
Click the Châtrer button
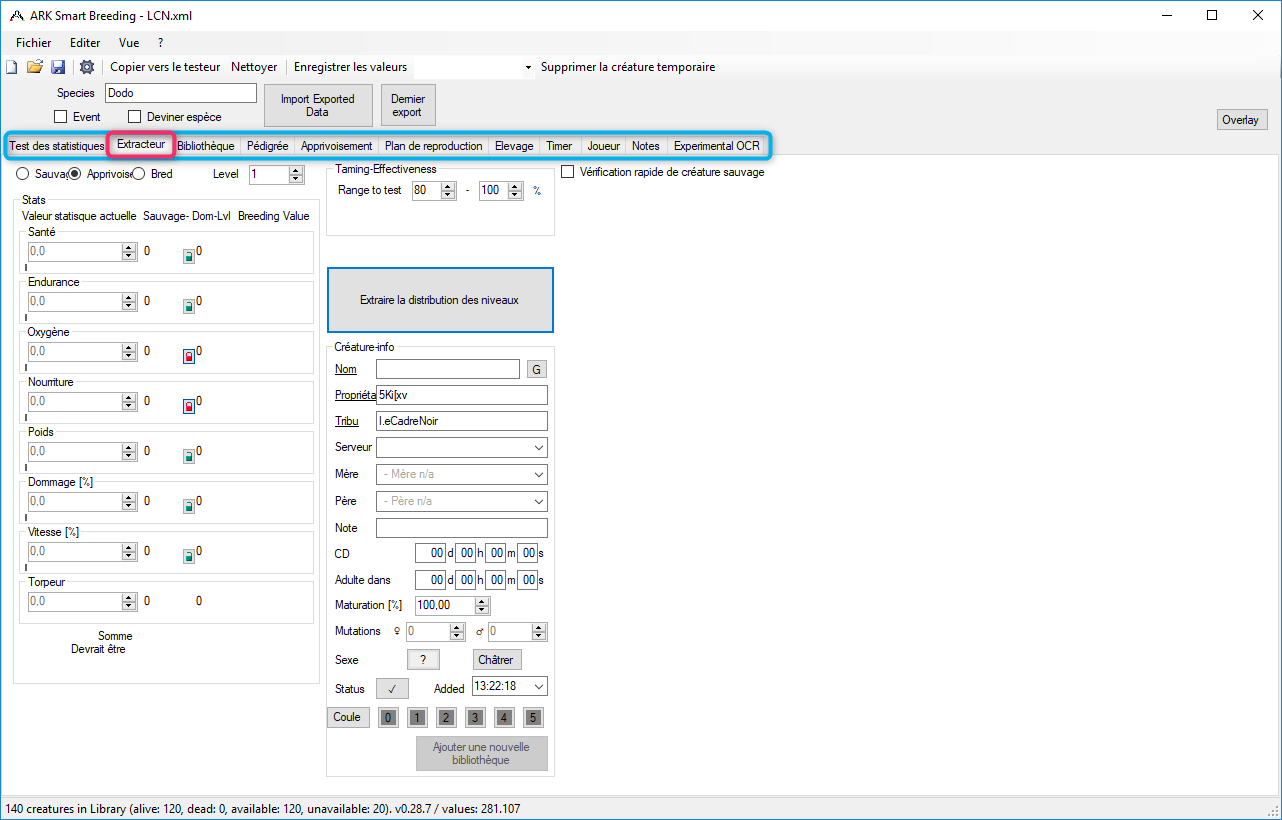[x=496, y=660]
